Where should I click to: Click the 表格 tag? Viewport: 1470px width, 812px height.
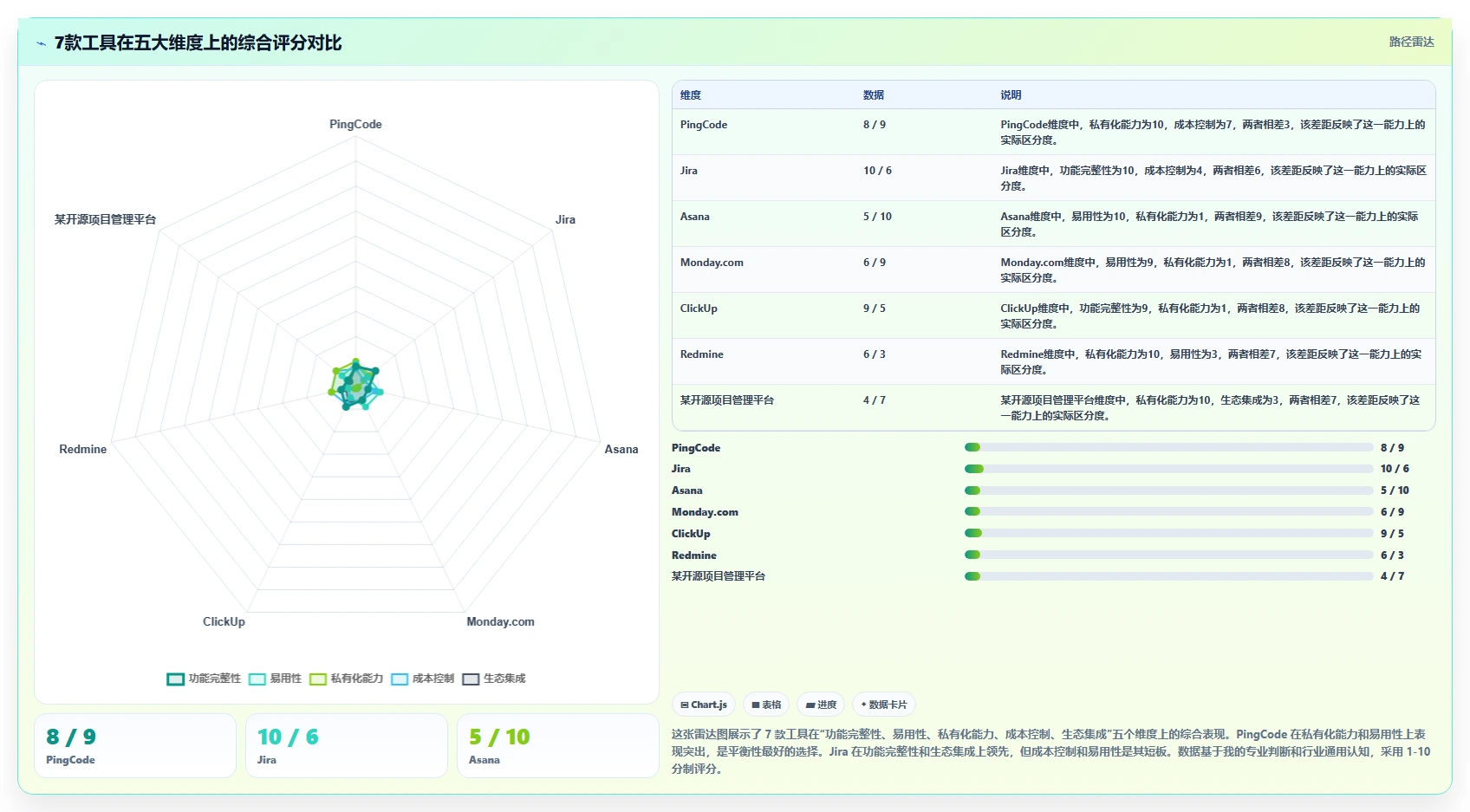766,705
